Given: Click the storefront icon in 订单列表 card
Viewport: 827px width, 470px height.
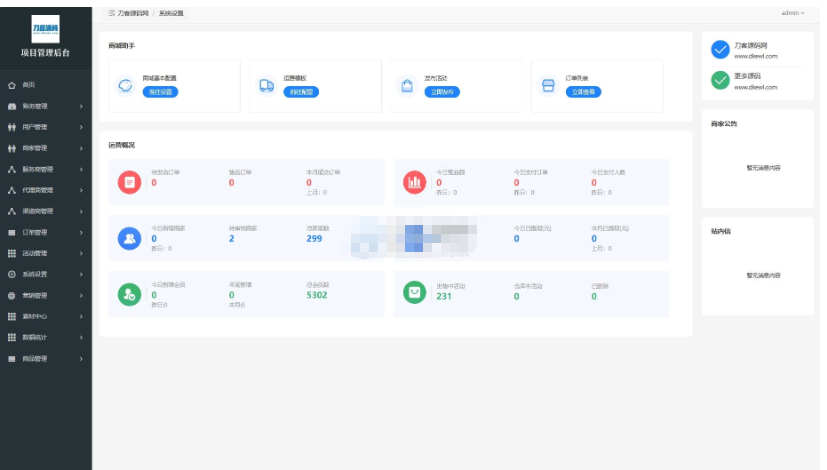Looking at the screenshot, I should tap(548, 86).
